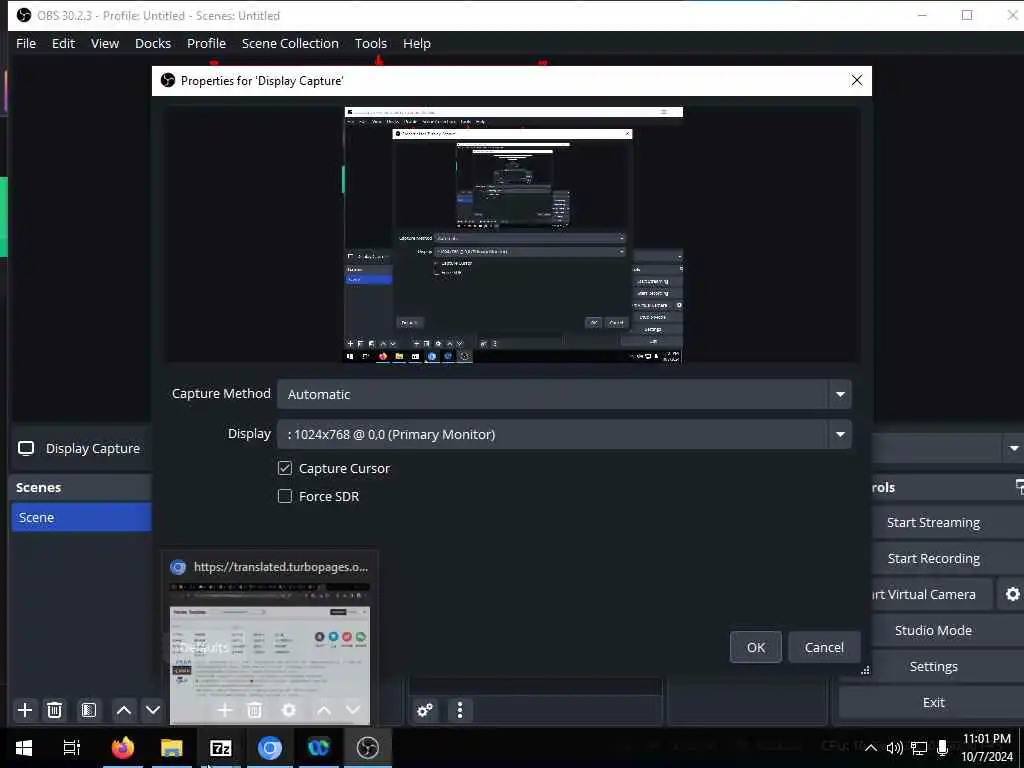Move scene up with arrow icon
The width and height of the screenshot is (1024, 768).
point(123,710)
